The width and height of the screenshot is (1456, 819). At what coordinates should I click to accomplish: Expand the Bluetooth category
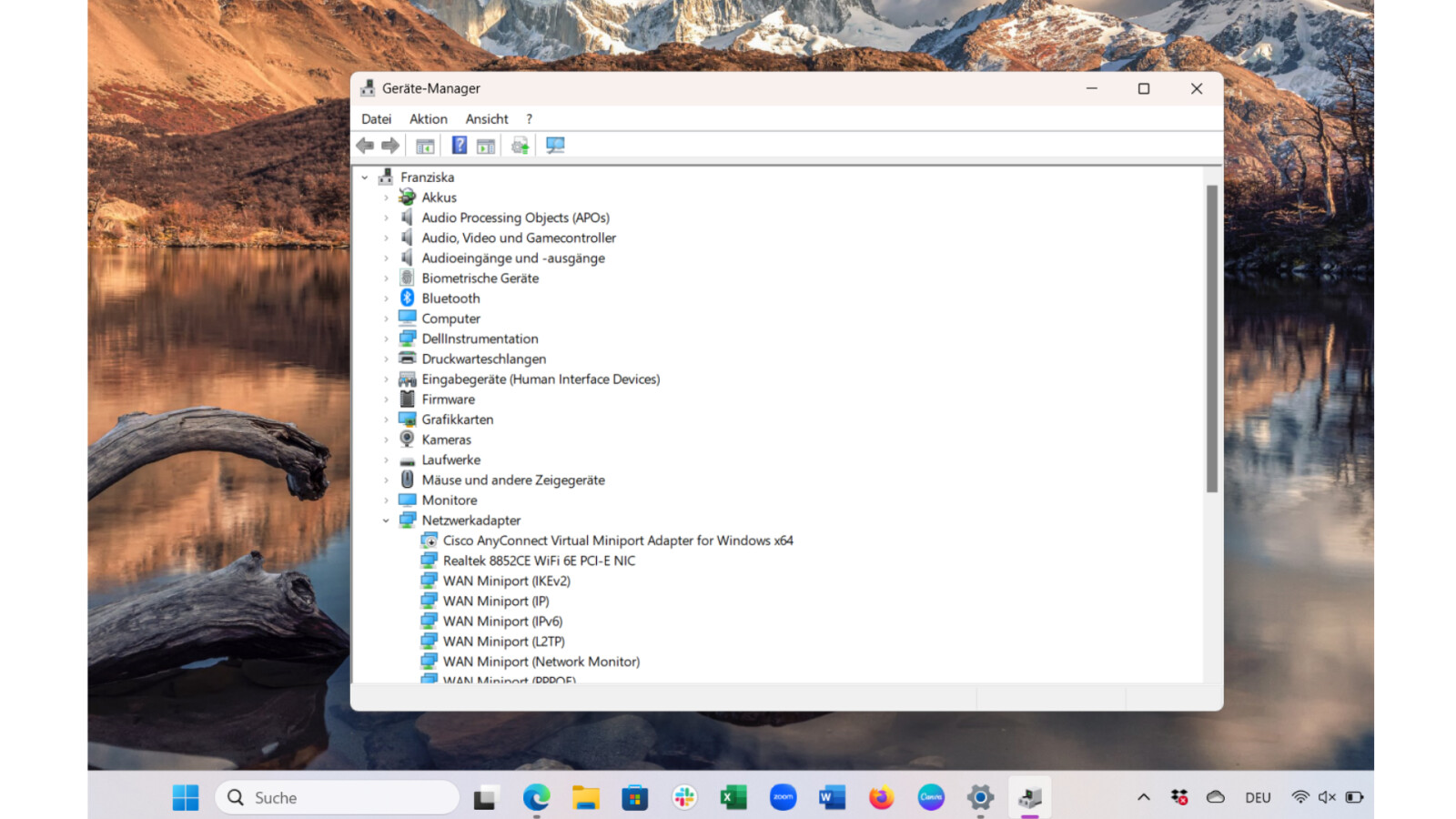pos(386,298)
